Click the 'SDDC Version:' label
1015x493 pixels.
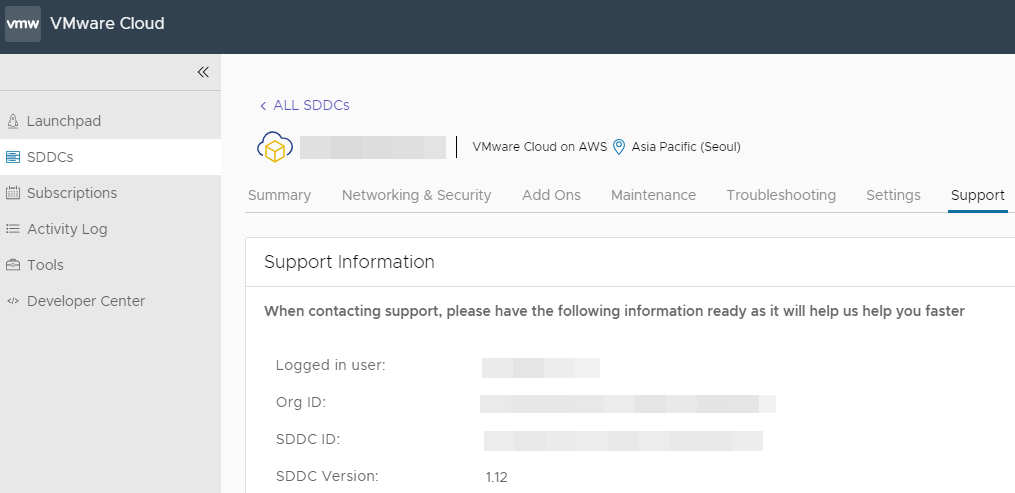click(x=328, y=476)
